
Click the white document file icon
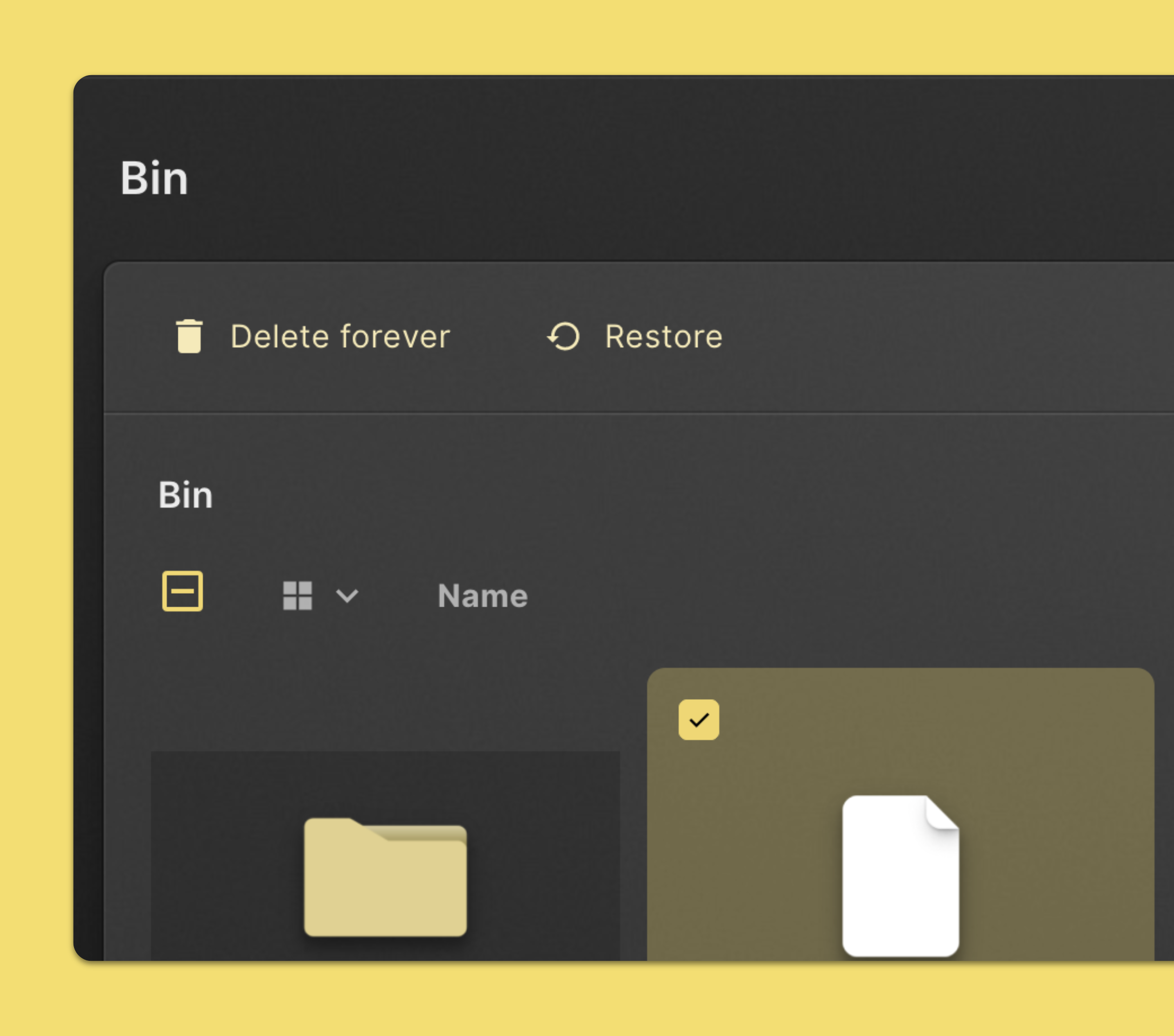click(x=900, y=876)
